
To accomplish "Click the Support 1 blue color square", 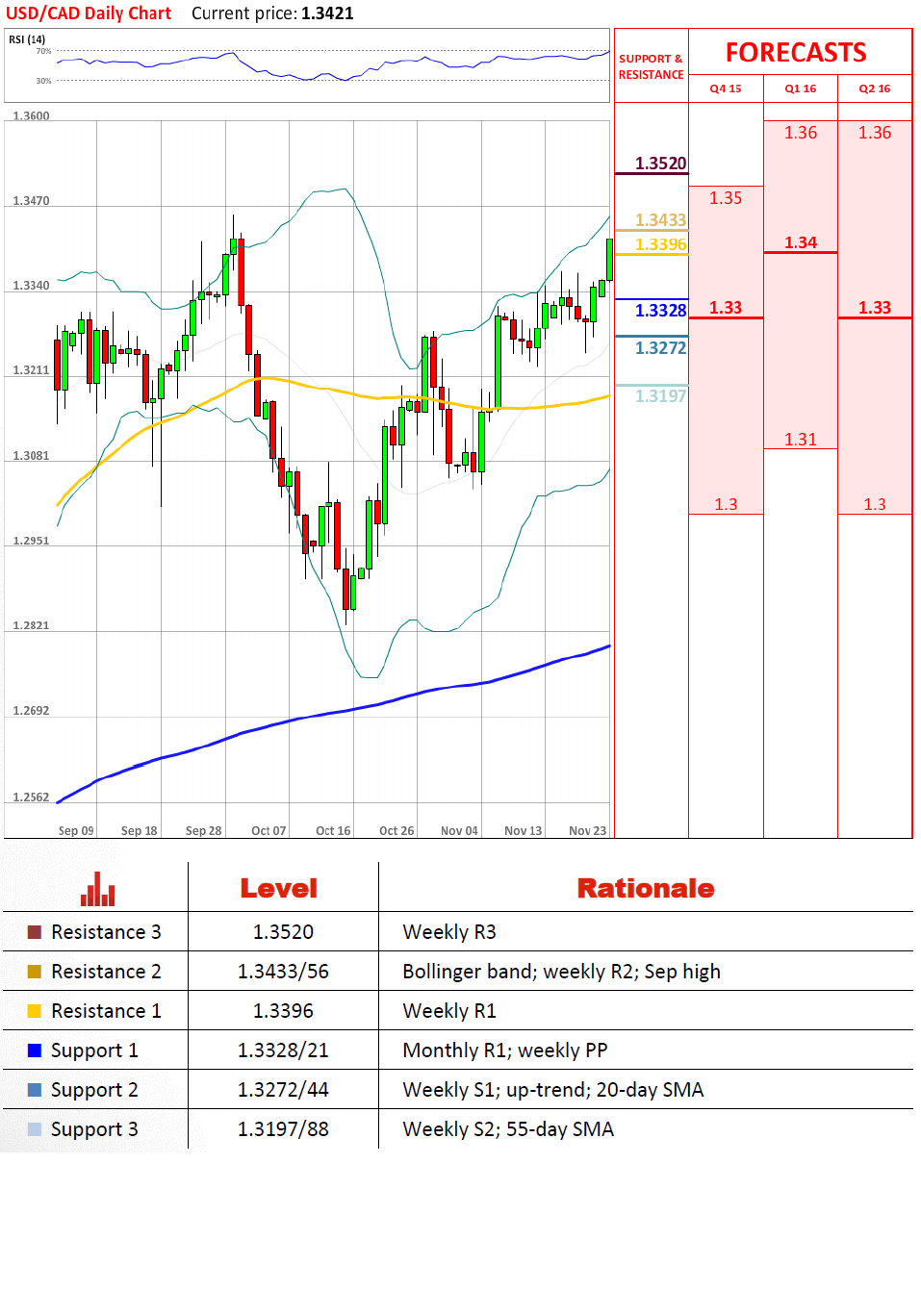I will click(35, 1050).
